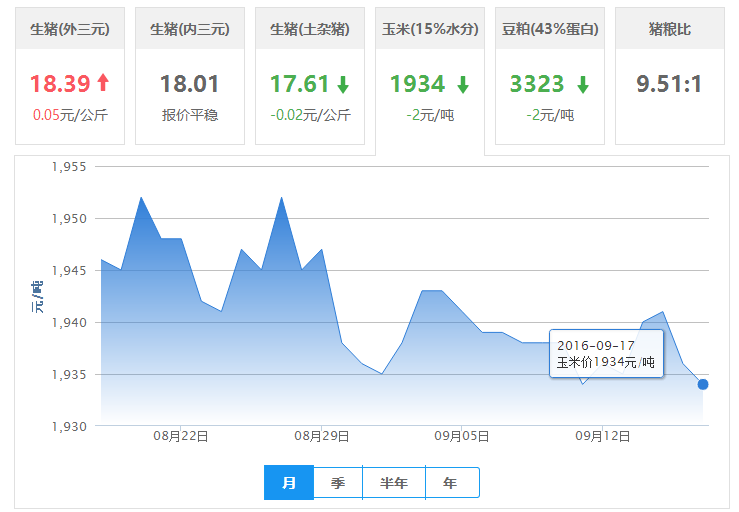Click the 1,940 y-axis label
Screen dimensions: 739x512
click(x=69, y=322)
